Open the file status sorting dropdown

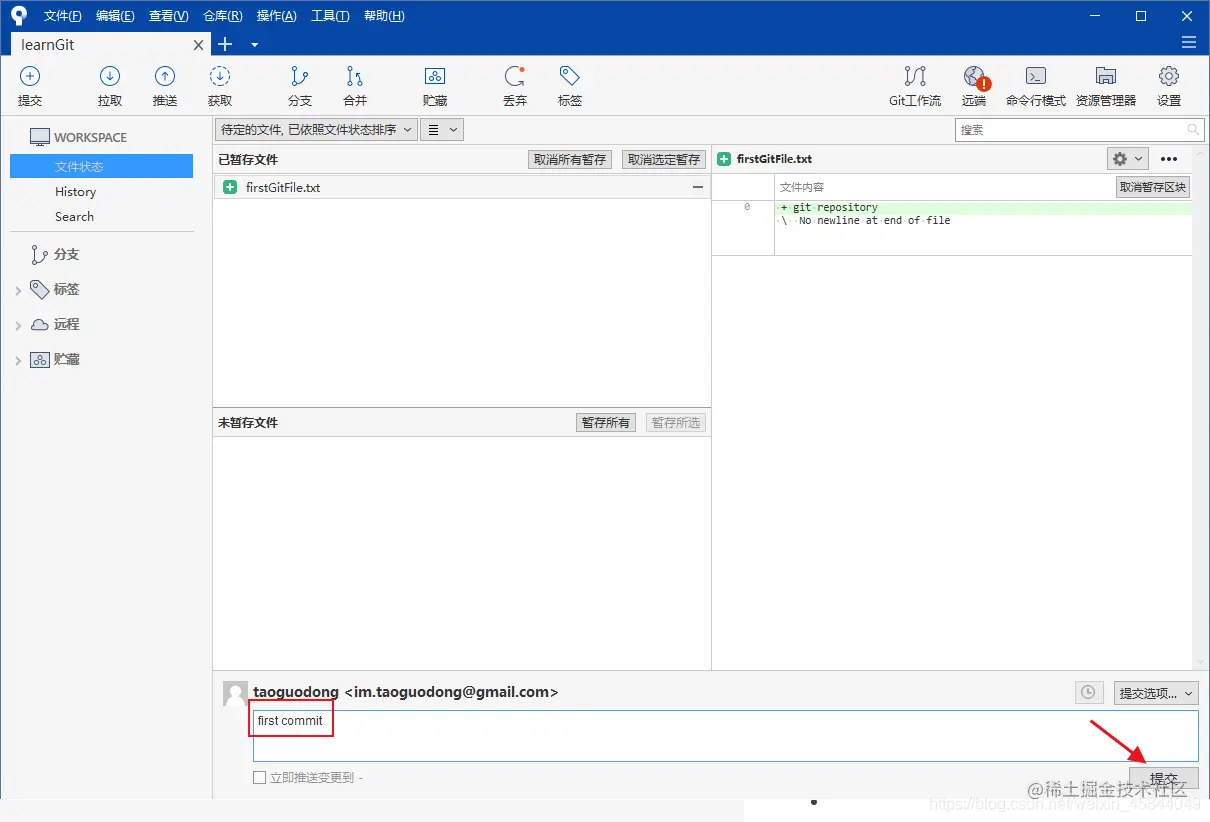(x=316, y=129)
